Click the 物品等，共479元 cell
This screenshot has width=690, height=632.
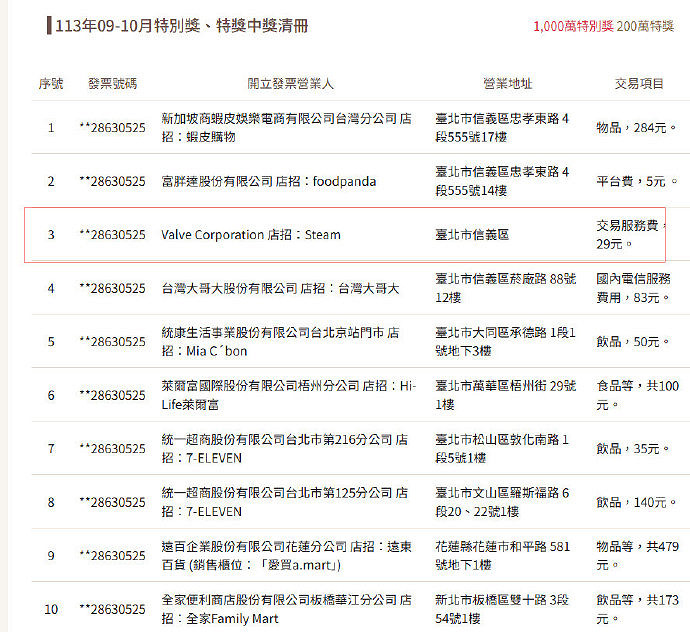pos(638,555)
